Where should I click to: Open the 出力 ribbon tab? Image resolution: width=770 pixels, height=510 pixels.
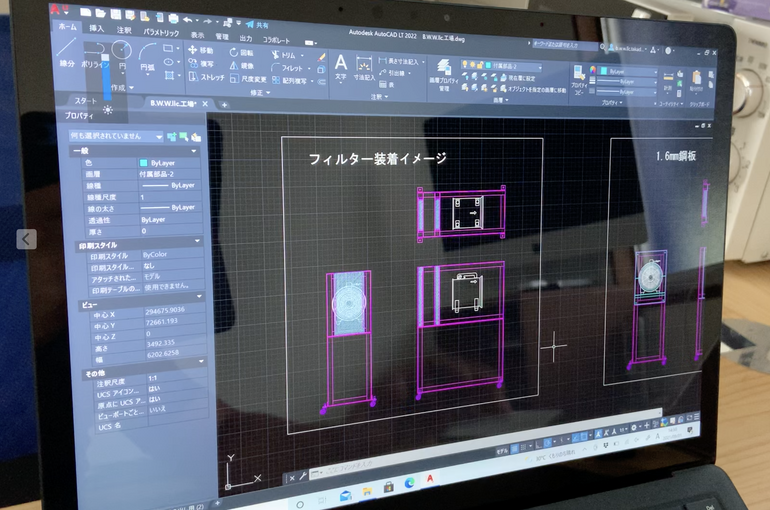(246, 38)
